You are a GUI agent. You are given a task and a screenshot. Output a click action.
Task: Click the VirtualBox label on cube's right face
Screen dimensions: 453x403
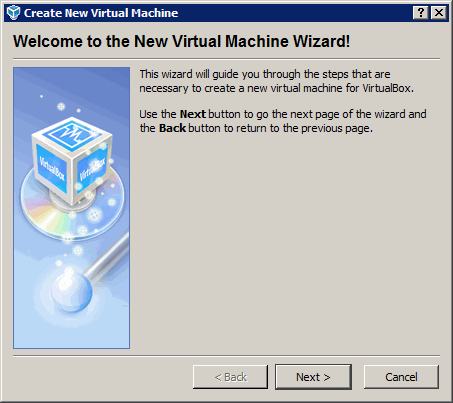coord(92,169)
